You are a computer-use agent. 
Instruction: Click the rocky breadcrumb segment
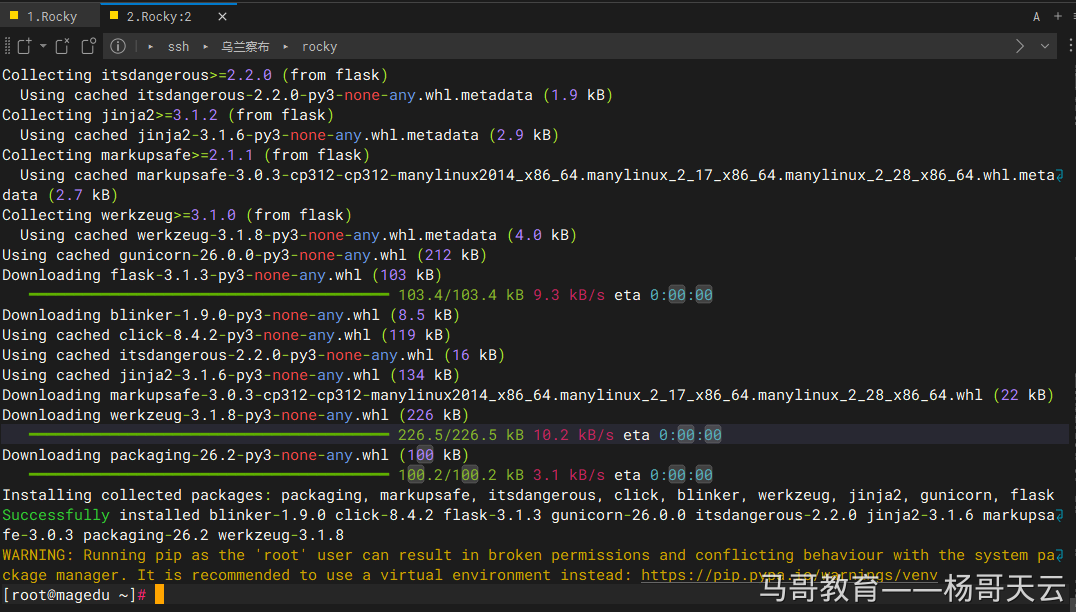tap(320, 47)
